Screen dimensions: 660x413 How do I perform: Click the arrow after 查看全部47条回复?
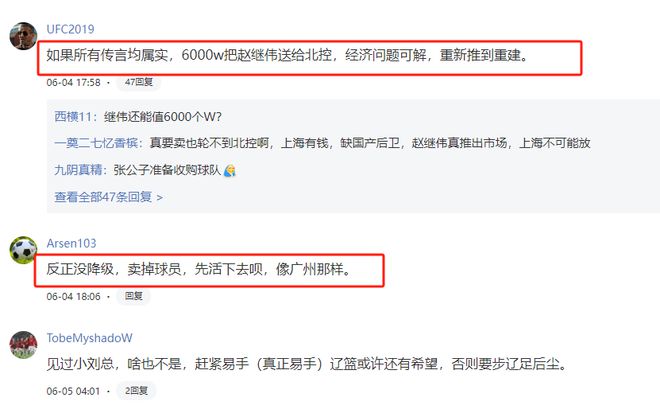click(160, 197)
